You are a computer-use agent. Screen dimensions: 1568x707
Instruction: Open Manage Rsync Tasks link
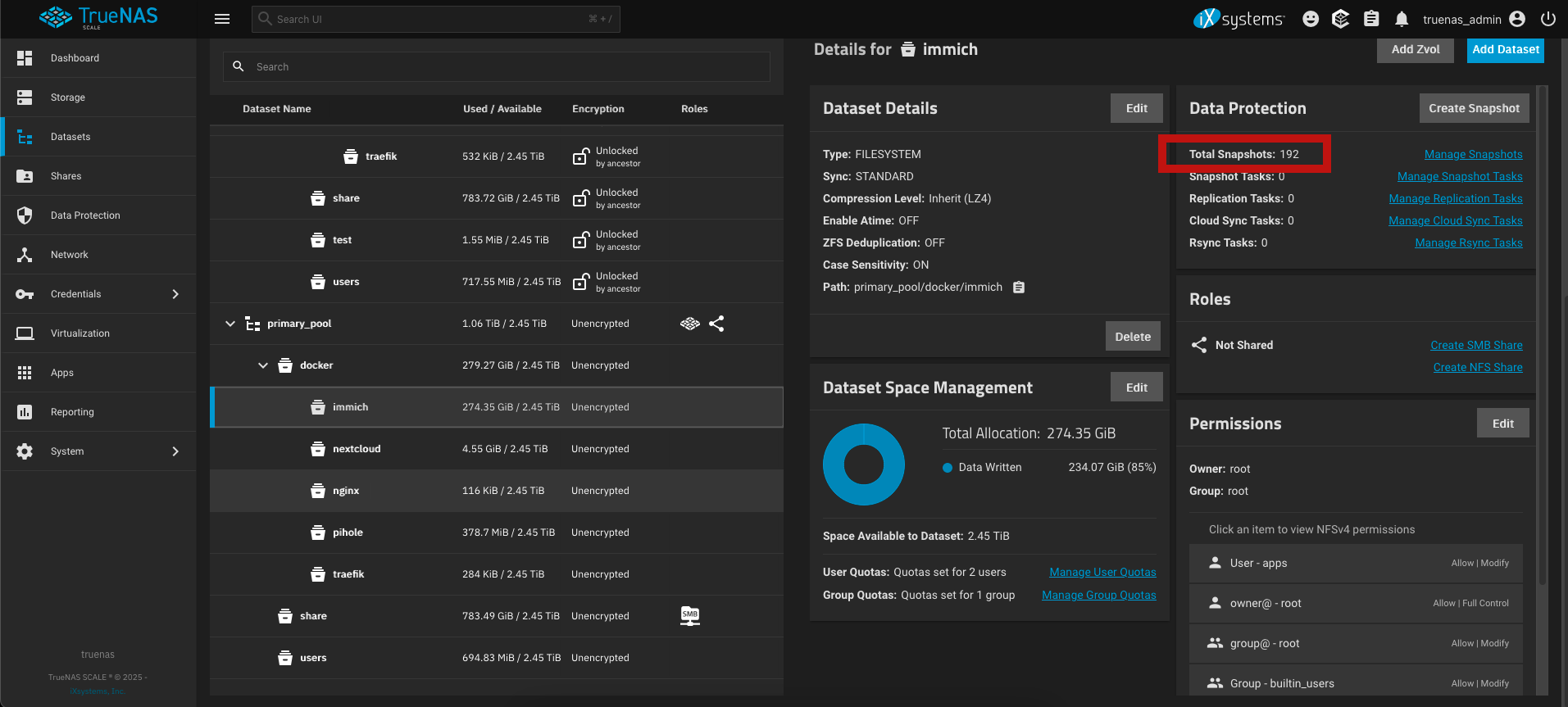1469,242
